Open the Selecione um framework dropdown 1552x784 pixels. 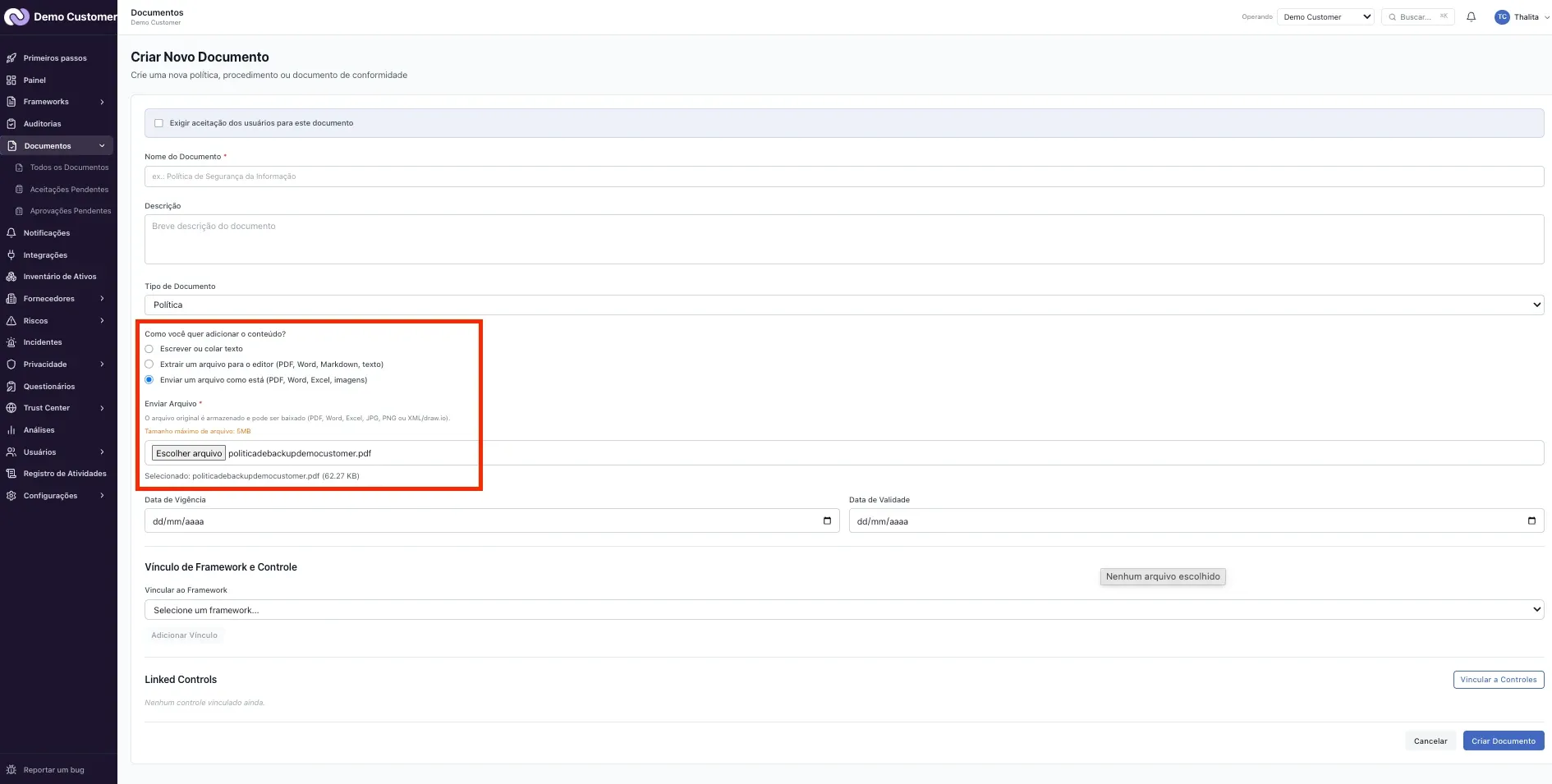pyautogui.click(x=844, y=610)
